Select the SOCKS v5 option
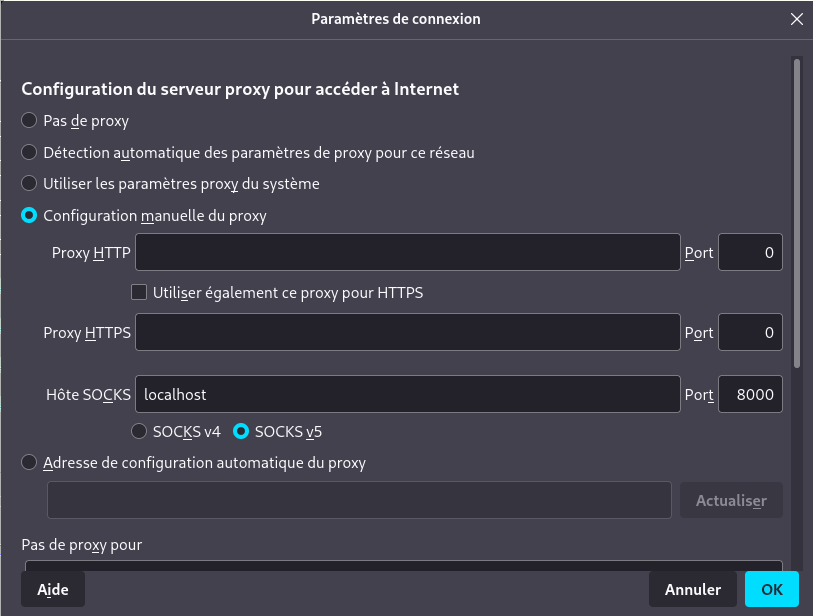 click(241, 432)
